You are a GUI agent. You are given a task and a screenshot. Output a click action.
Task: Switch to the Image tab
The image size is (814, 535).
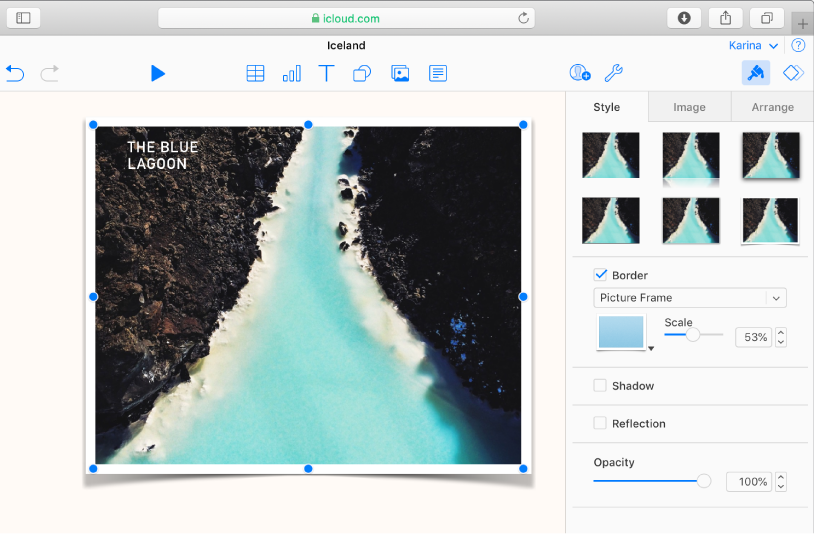tap(689, 107)
